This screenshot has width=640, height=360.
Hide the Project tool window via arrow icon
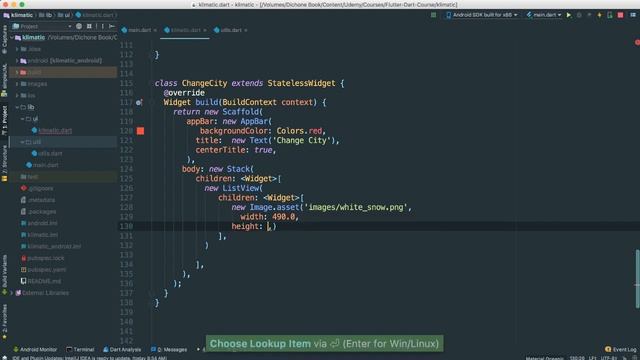pos(111,27)
